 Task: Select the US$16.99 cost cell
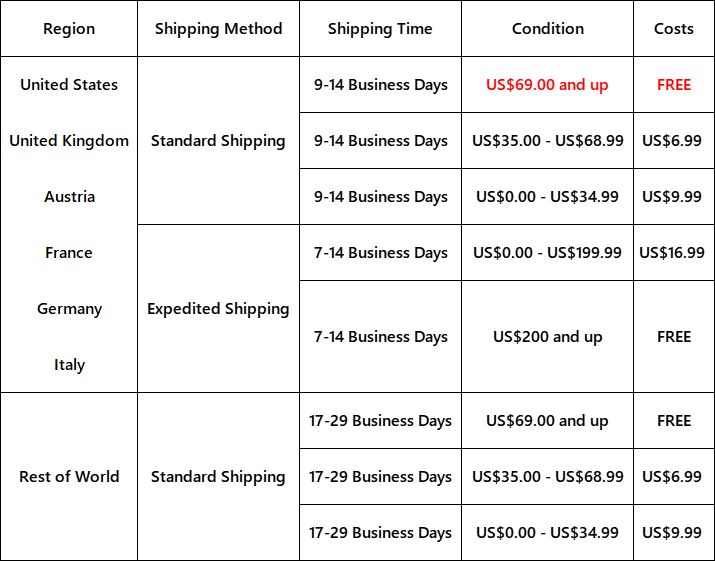(x=673, y=253)
